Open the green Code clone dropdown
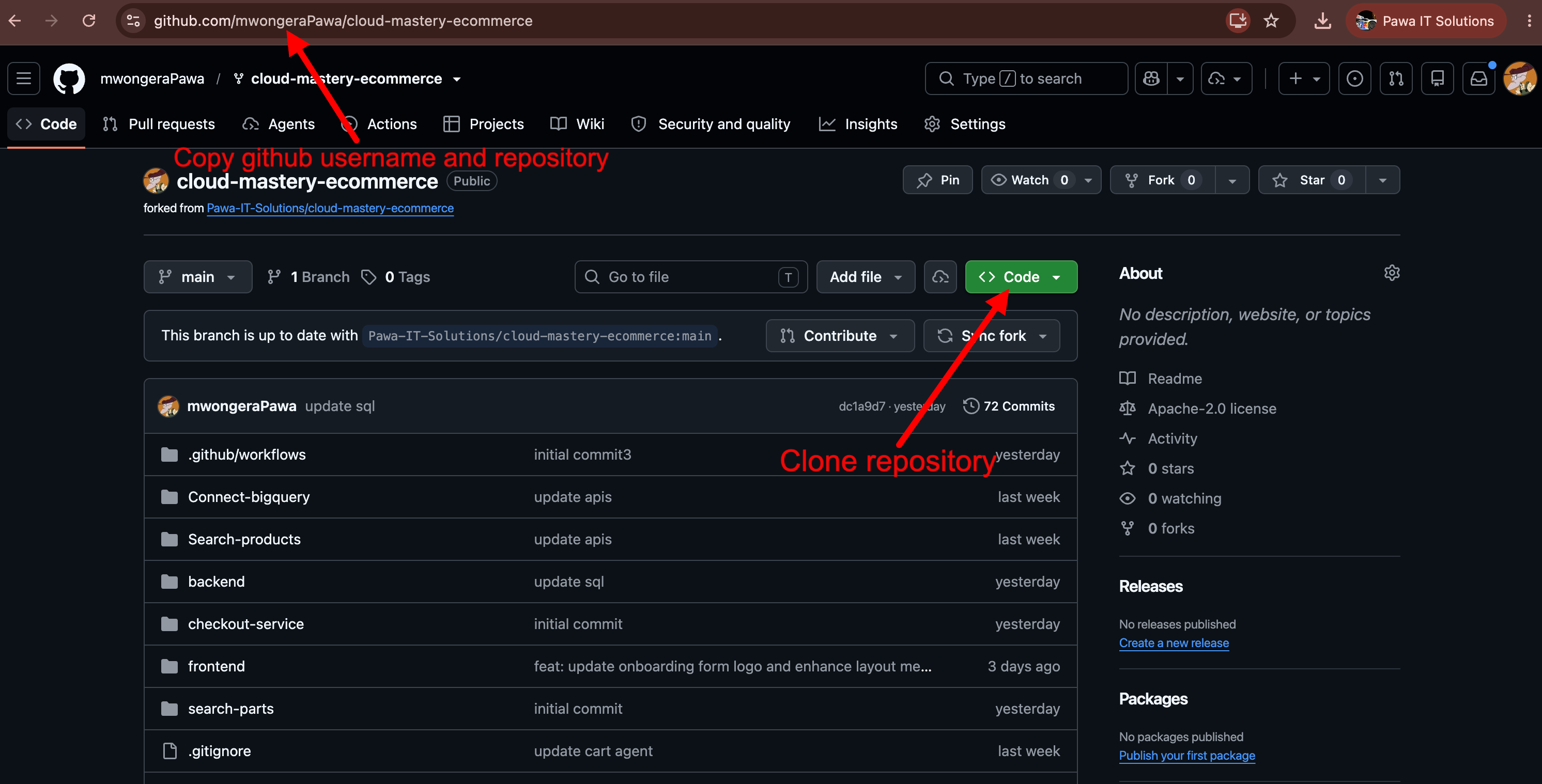Screen dimensions: 1542x784 pyautogui.click(x=1021, y=276)
